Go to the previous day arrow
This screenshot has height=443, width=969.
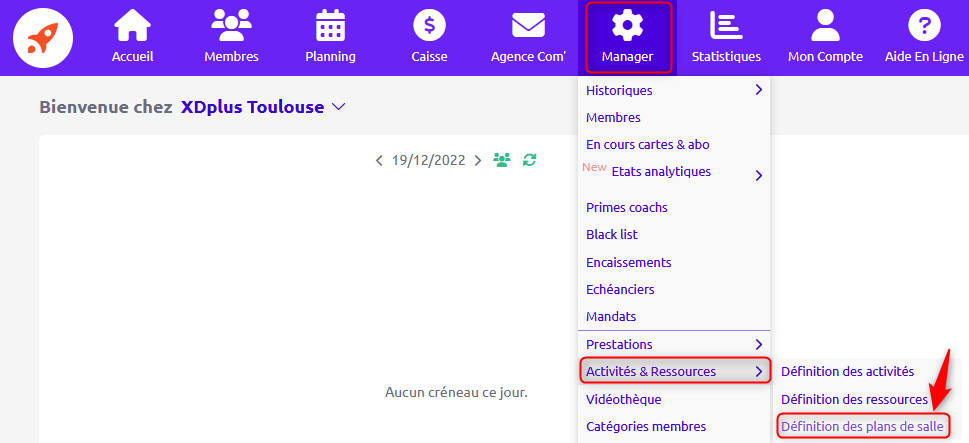pos(379,161)
